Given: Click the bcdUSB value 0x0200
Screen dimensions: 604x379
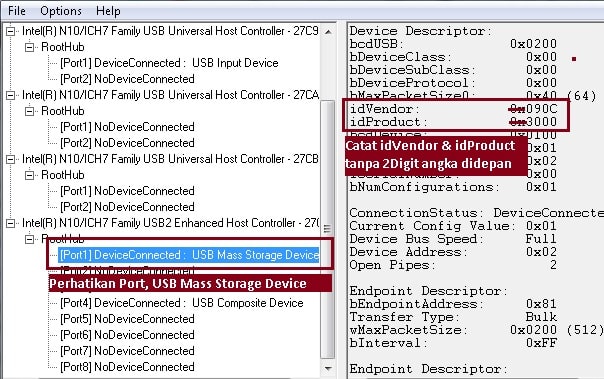Looking at the screenshot, I should pos(534,44).
